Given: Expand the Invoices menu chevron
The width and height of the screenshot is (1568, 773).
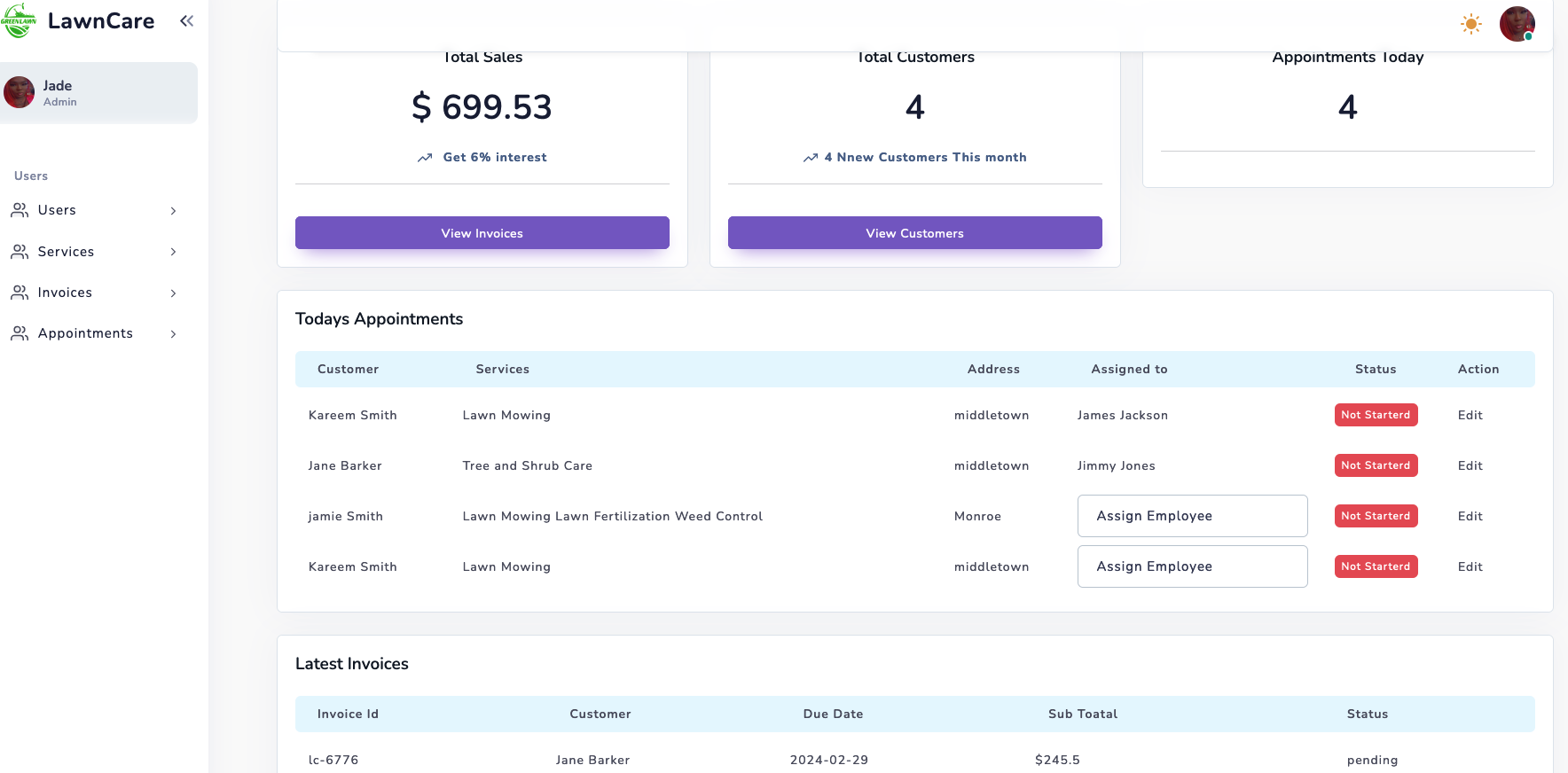Looking at the screenshot, I should (x=173, y=293).
